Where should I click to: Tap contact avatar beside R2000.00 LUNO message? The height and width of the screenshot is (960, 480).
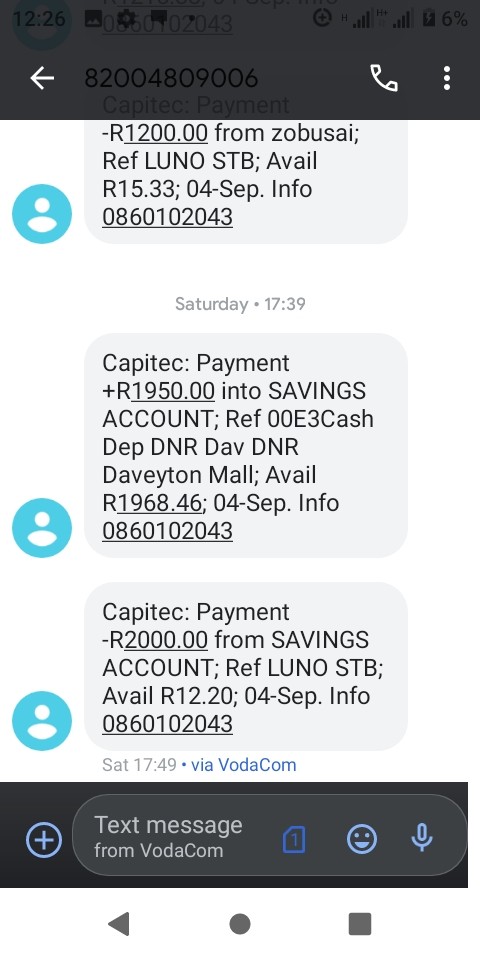tap(42, 721)
